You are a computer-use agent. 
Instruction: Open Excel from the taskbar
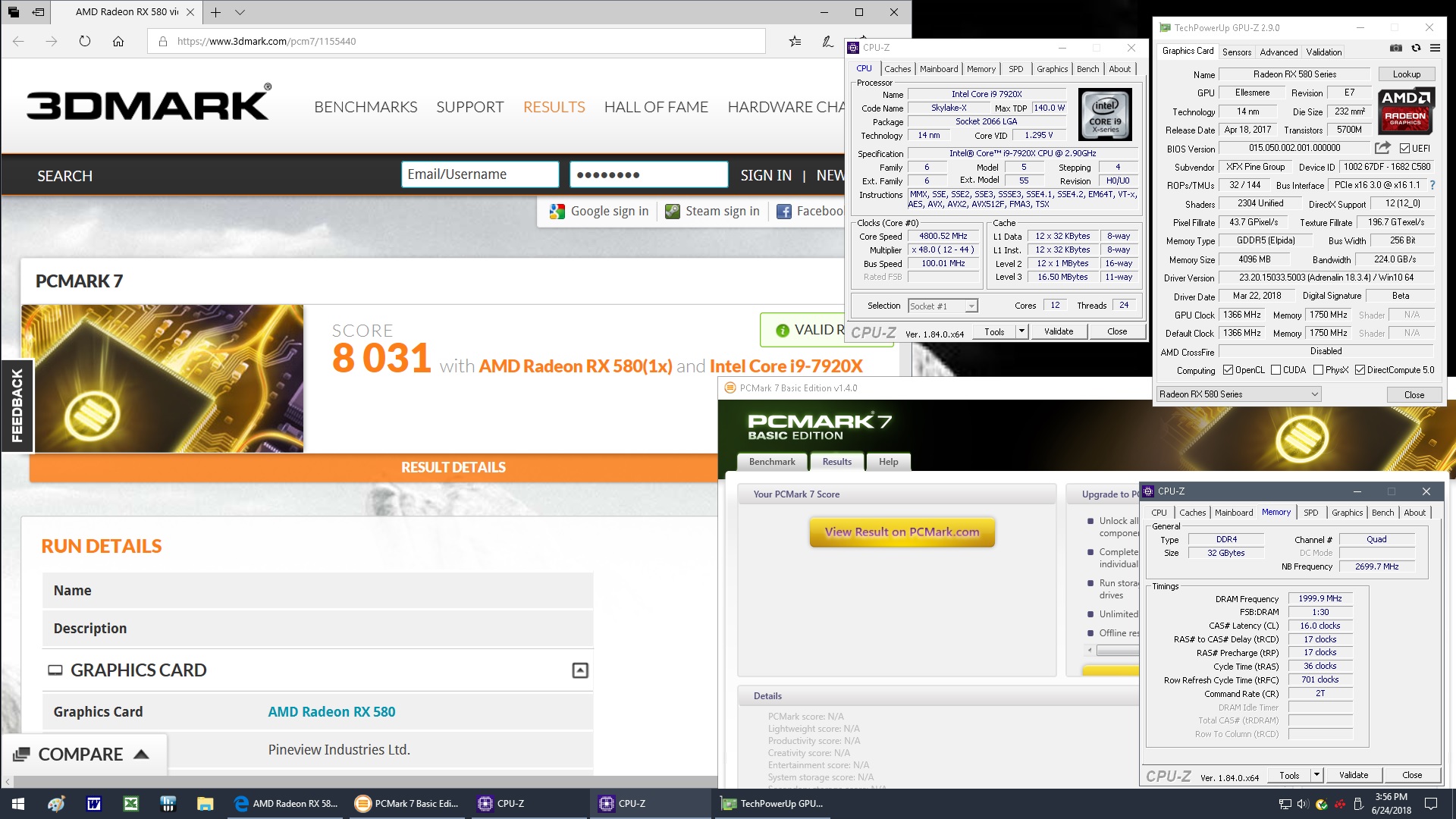pyautogui.click(x=130, y=804)
